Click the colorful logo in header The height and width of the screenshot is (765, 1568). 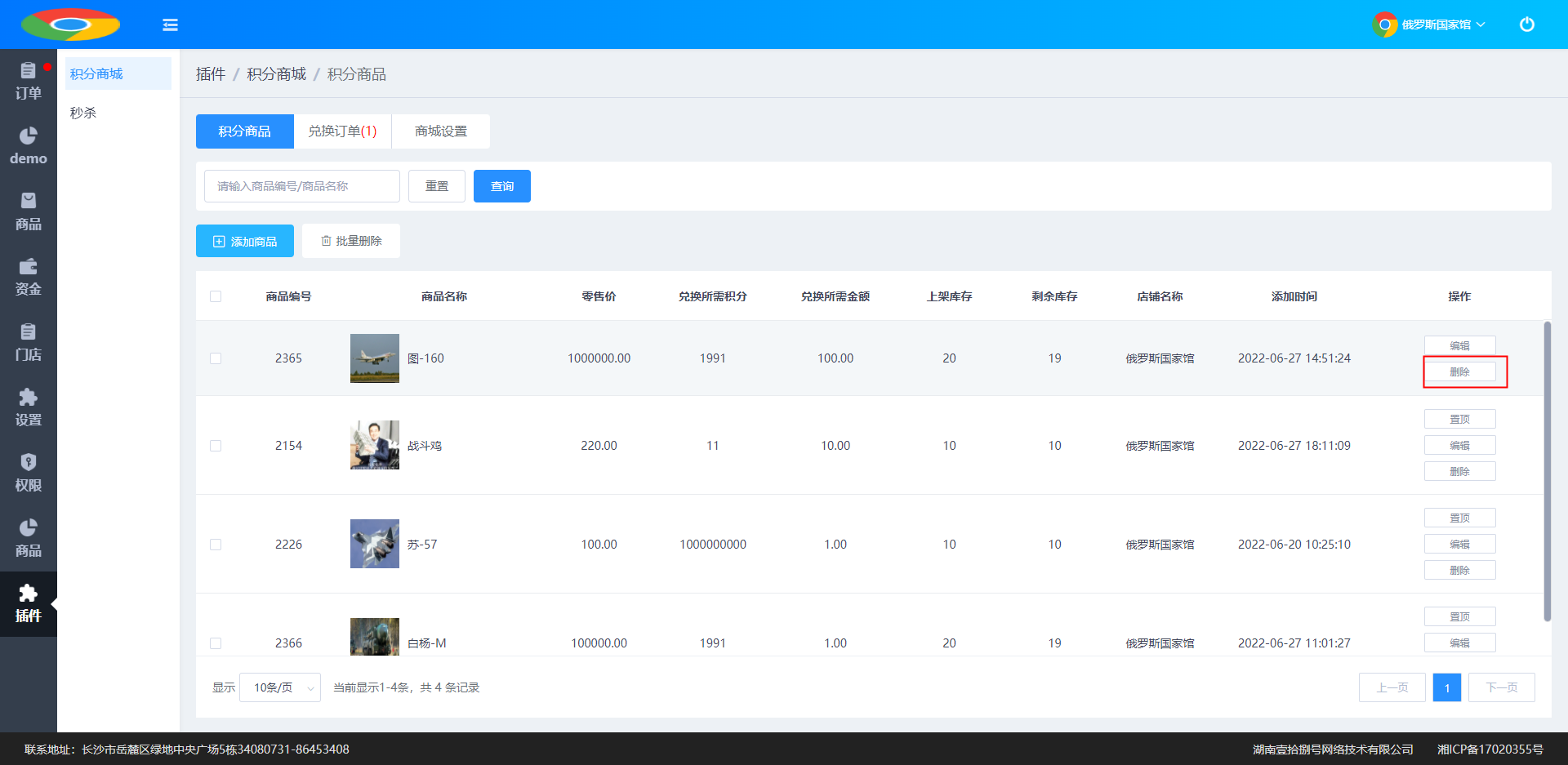70,24
